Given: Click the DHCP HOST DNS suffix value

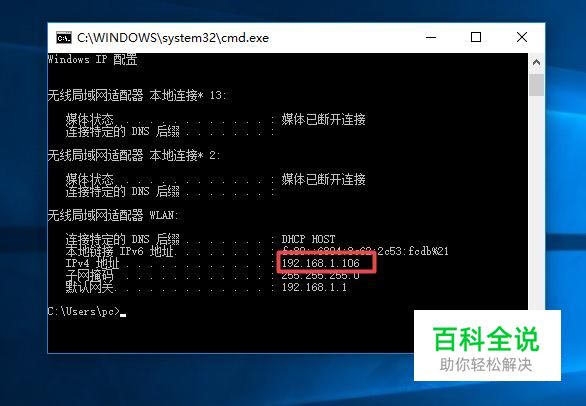Looking at the screenshot, I should 308,239.
